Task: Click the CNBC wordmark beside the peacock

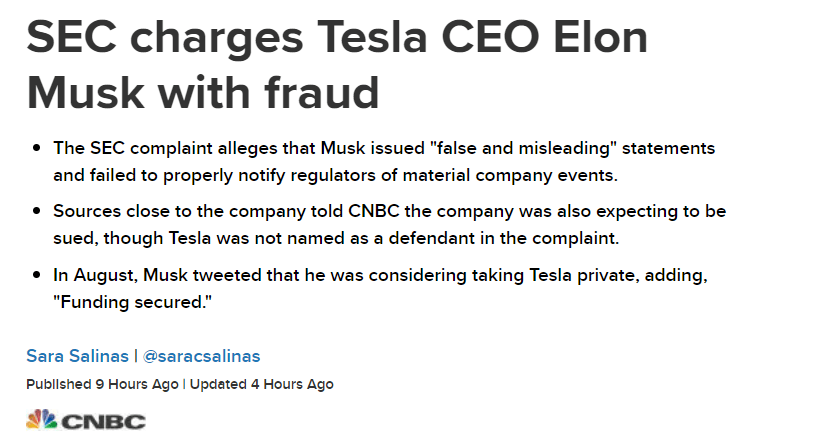Action: pos(103,422)
